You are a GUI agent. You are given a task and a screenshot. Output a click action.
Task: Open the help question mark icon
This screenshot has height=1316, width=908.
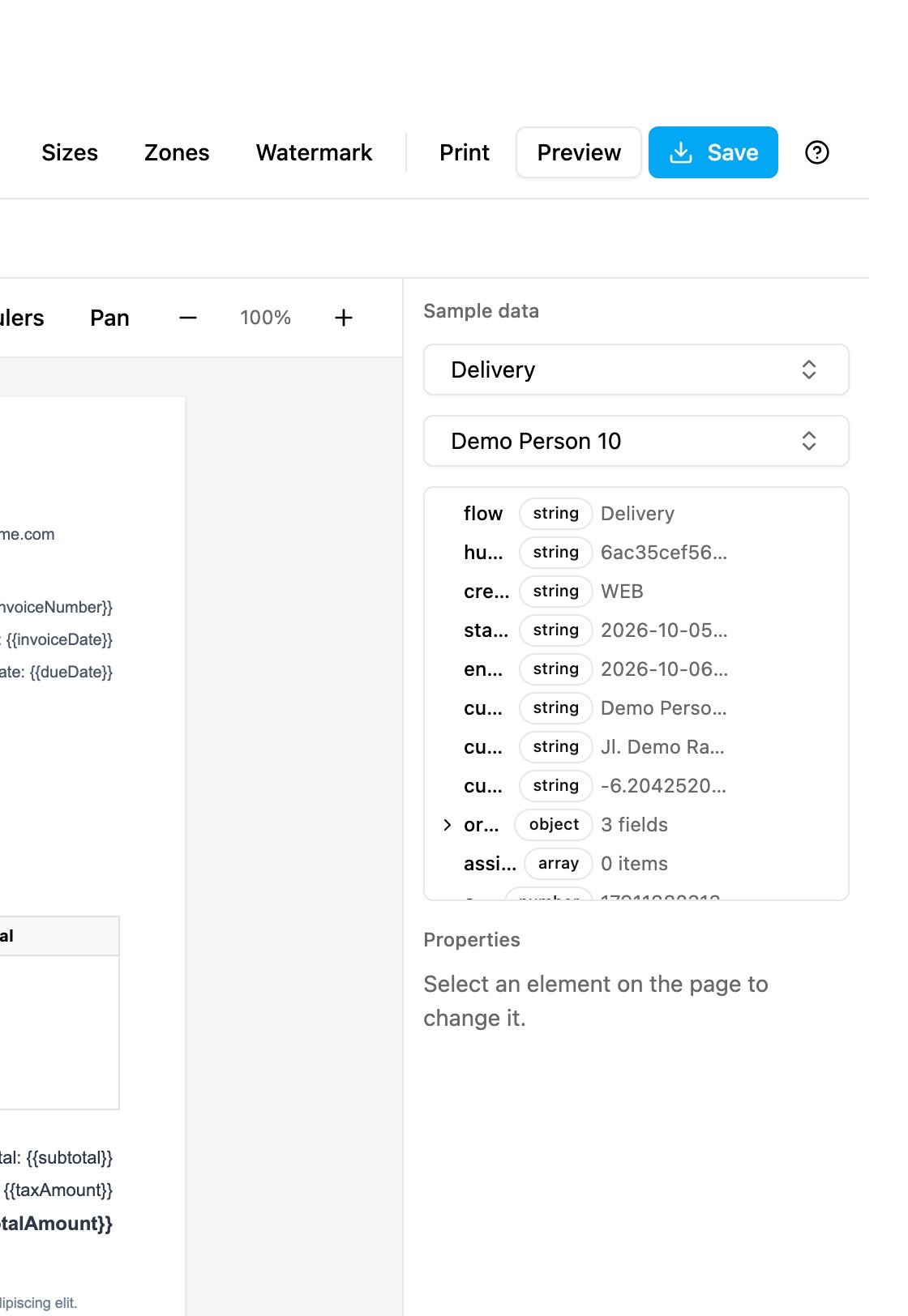click(816, 152)
